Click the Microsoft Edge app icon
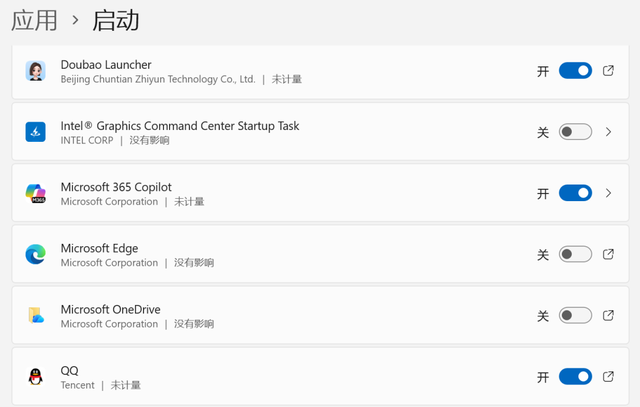The image size is (640, 407). tap(36, 255)
